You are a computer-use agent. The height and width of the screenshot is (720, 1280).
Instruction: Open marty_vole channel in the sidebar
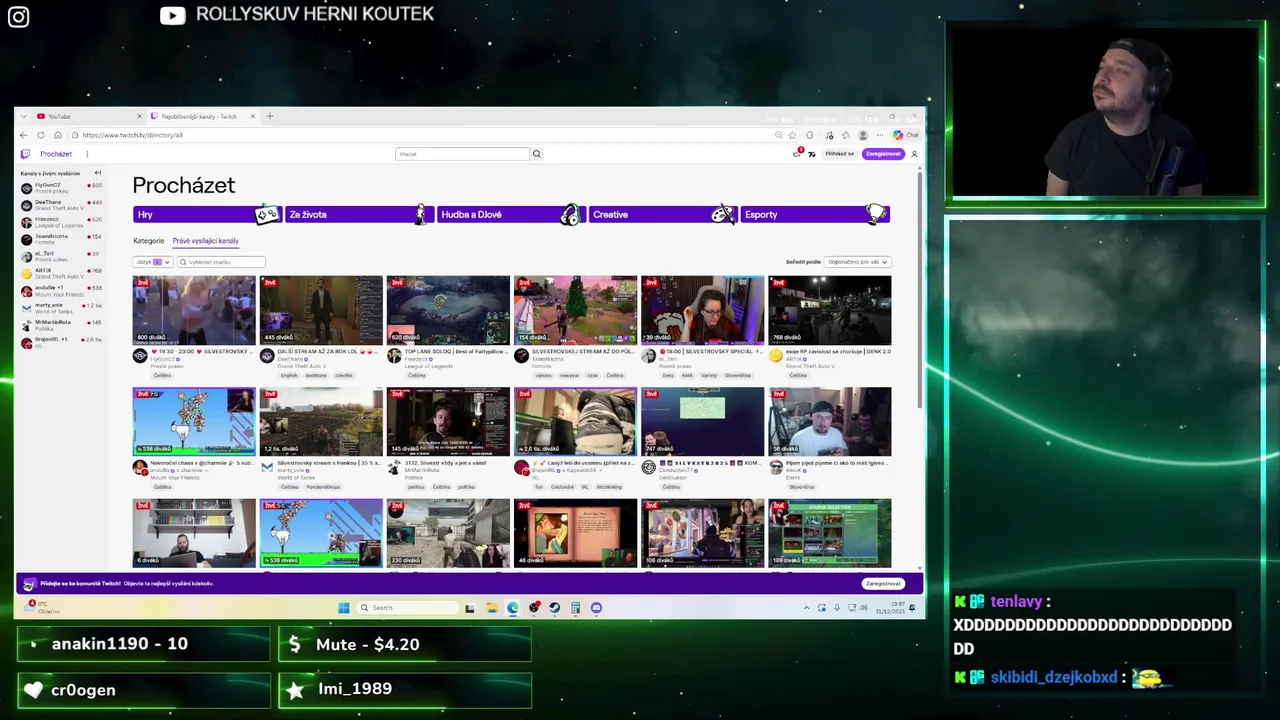click(61, 308)
